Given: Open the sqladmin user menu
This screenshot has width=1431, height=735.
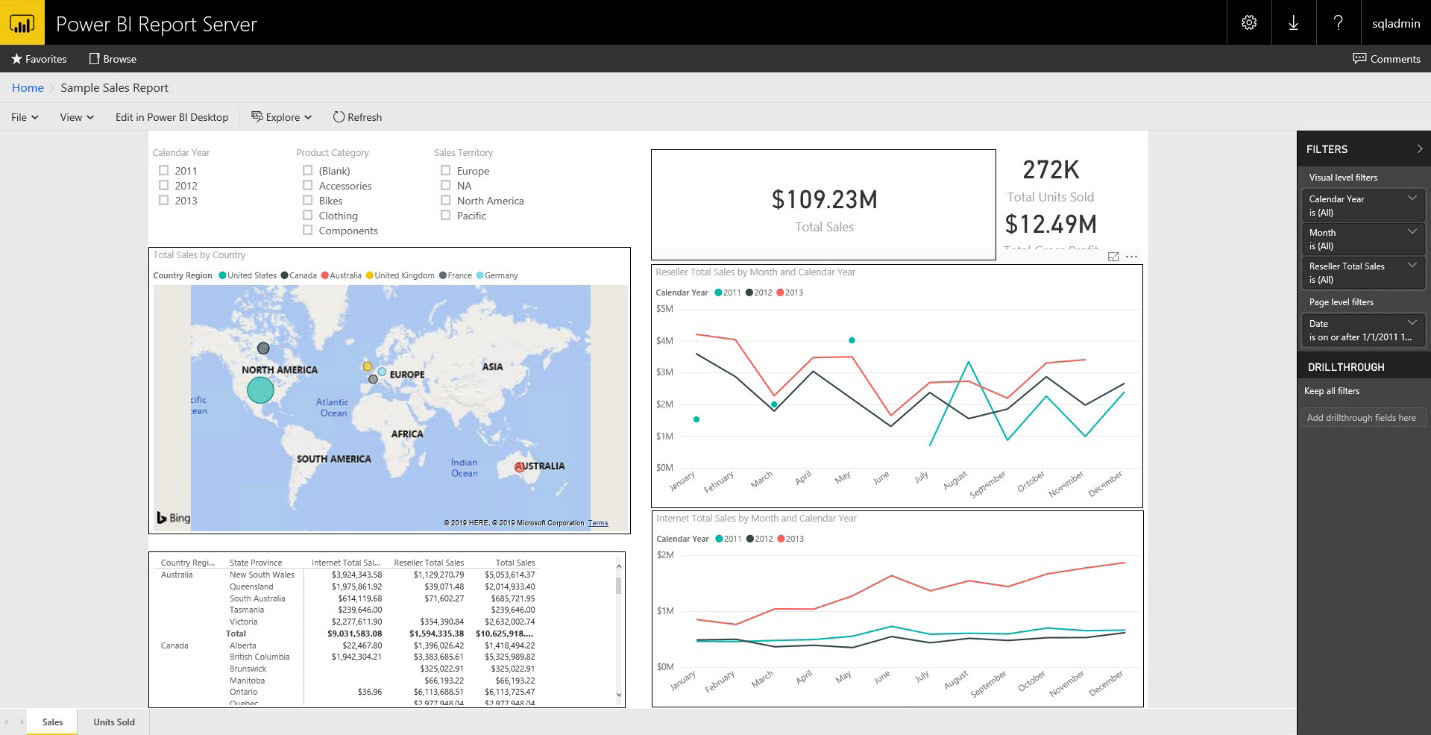Looking at the screenshot, I should tap(1396, 22).
